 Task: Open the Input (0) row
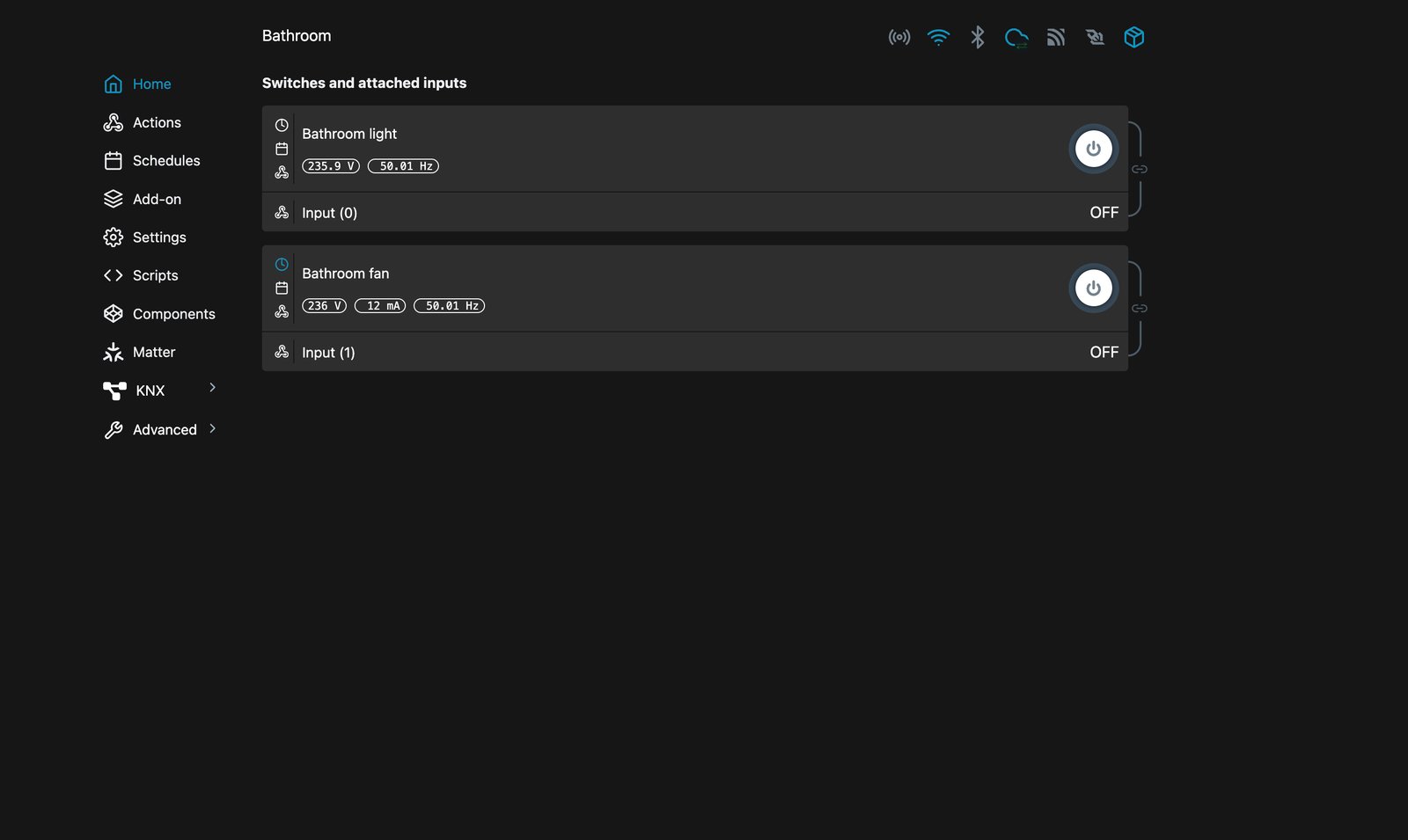pyautogui.click(x=695, y=213)
